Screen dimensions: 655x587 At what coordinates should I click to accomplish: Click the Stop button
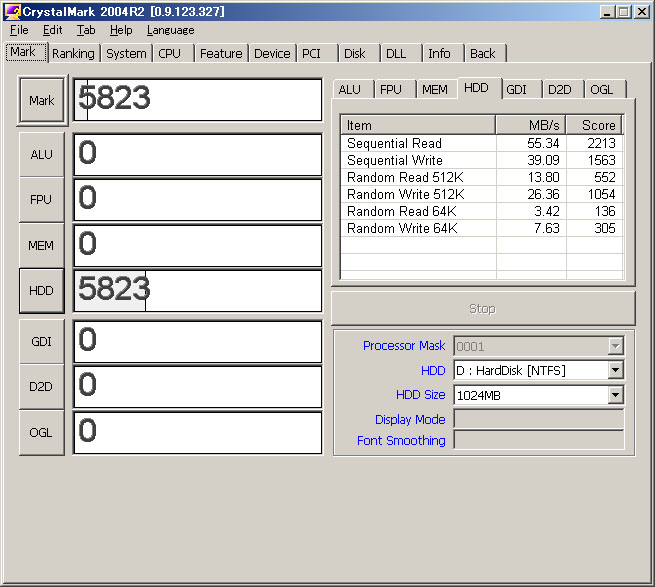pyautogui.click(x=483, y=309)
